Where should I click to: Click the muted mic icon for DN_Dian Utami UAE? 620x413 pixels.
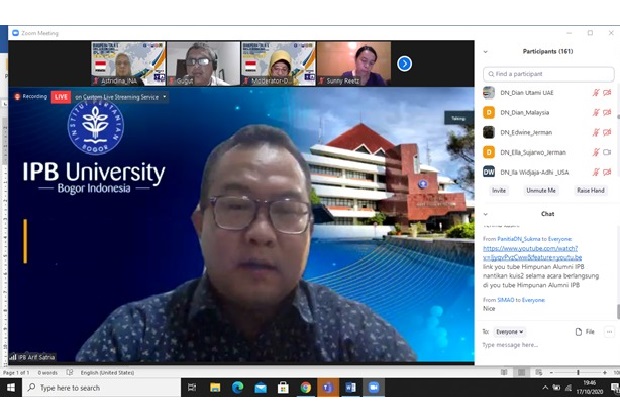(x=595, y=93)
